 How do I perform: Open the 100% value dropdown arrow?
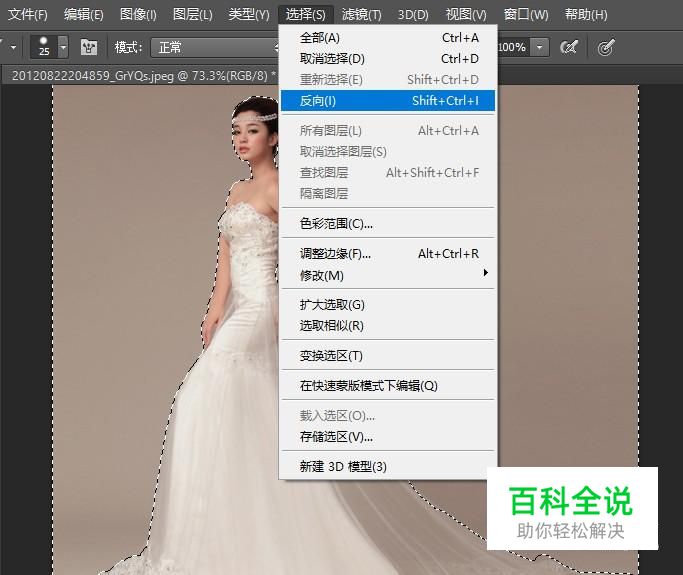(x=540, y=47)
